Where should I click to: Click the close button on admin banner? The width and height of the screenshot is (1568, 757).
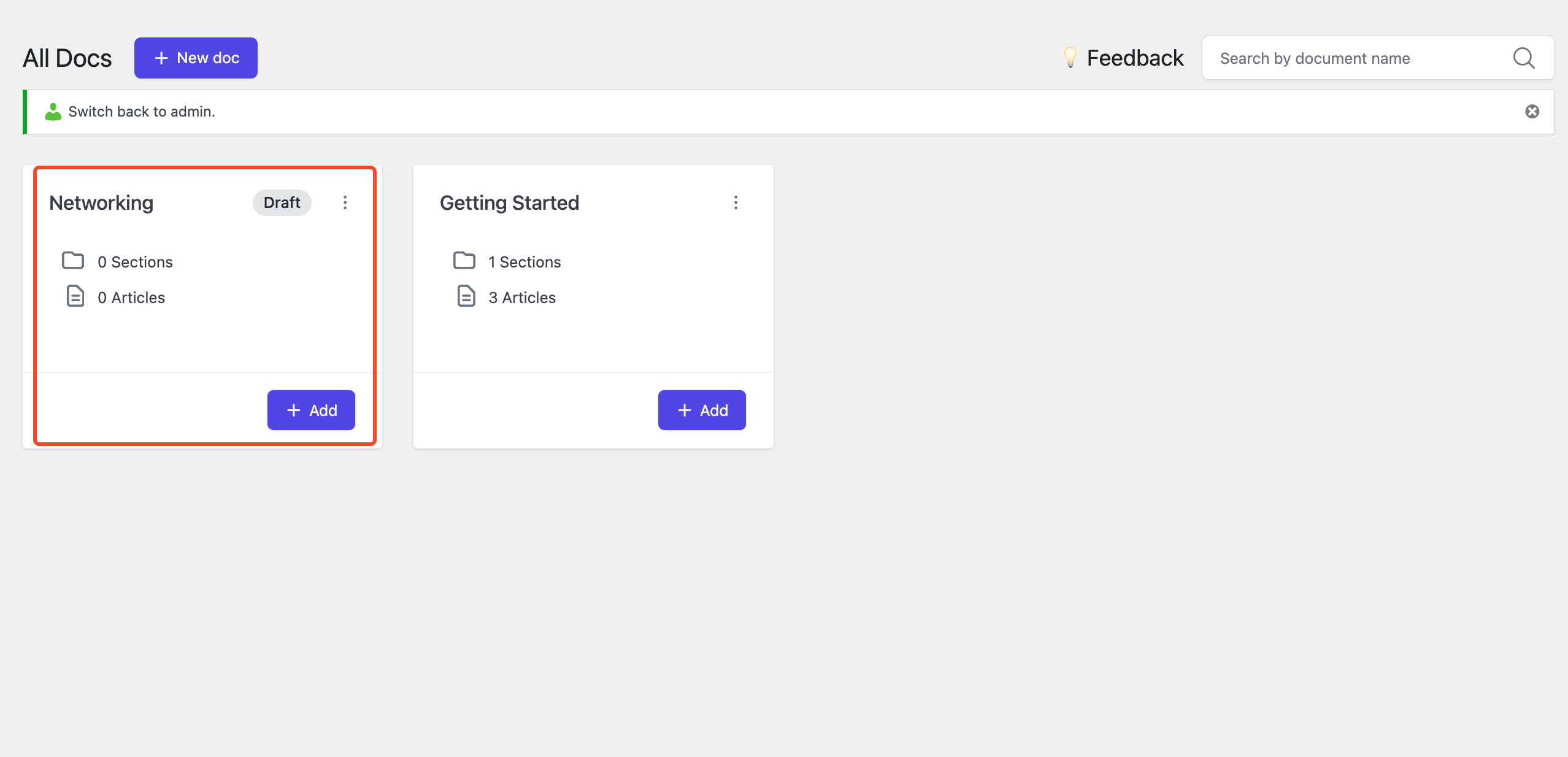coord(1533,111)
